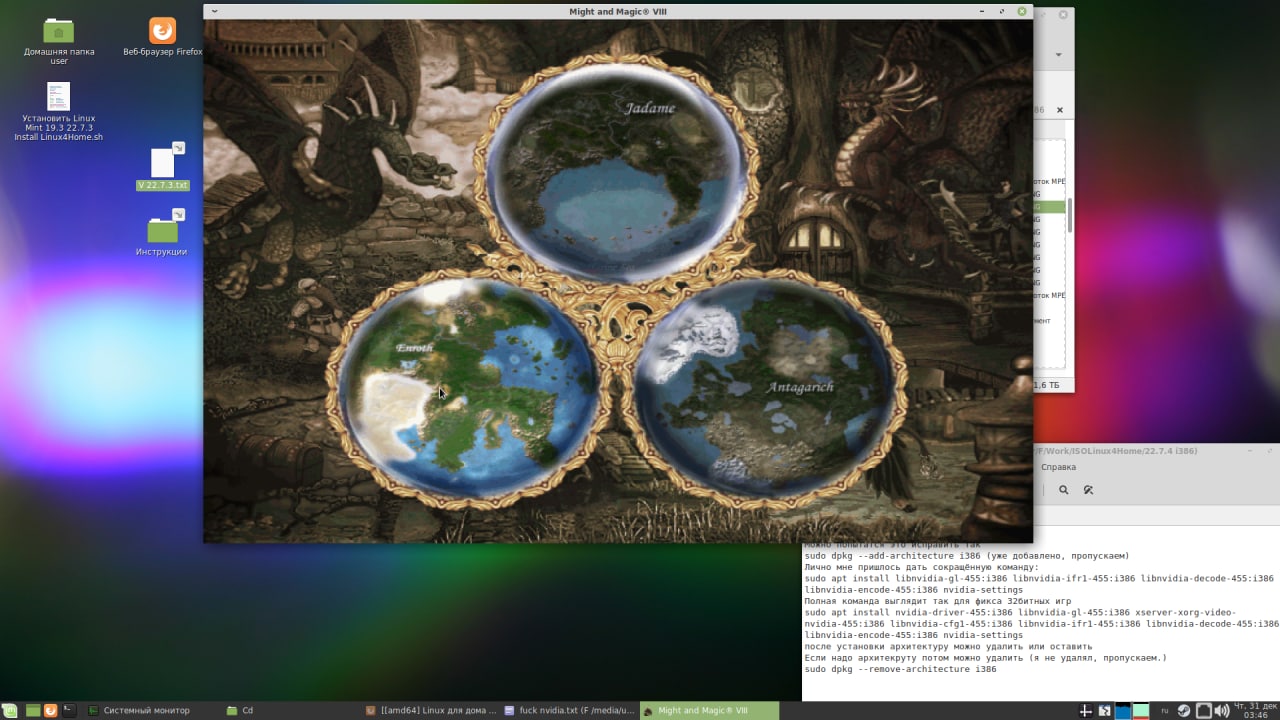Close the tab with the X in file manager

(1060, 110)
